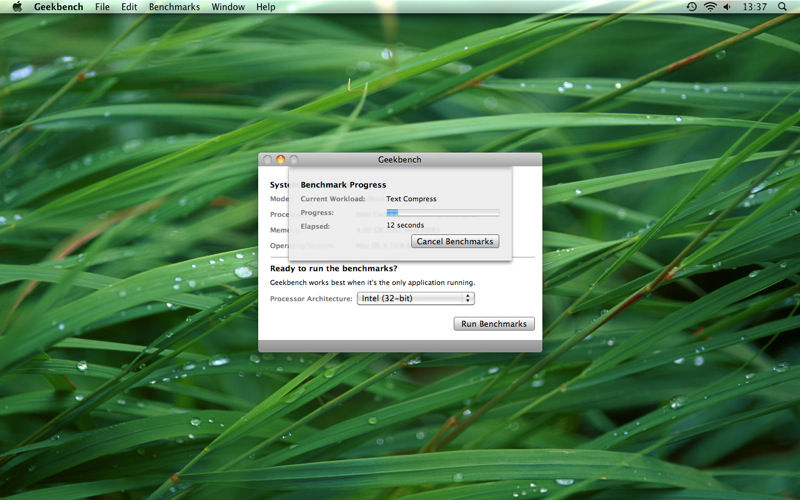Click the Progress label in the sheet

coord(317,212)
